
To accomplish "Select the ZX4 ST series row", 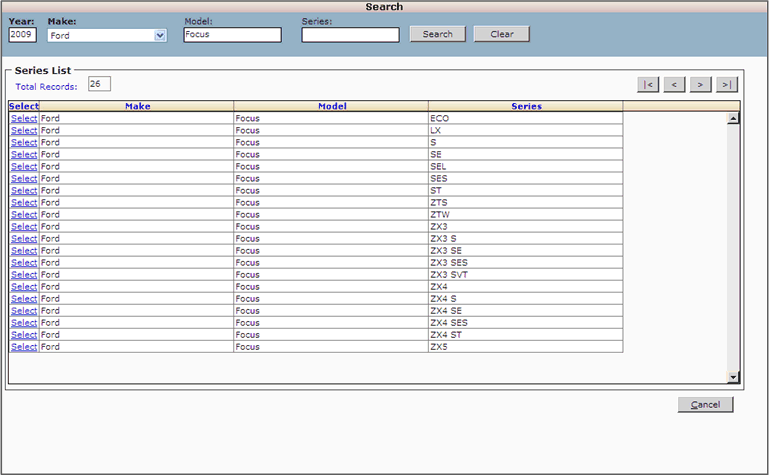I will coord(24,334).
